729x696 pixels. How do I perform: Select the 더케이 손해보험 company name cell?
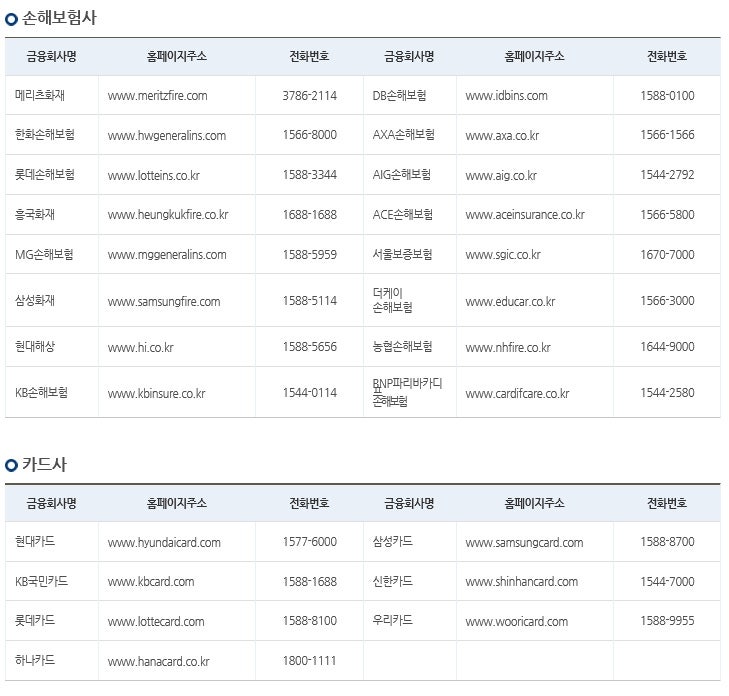[410, 300]
